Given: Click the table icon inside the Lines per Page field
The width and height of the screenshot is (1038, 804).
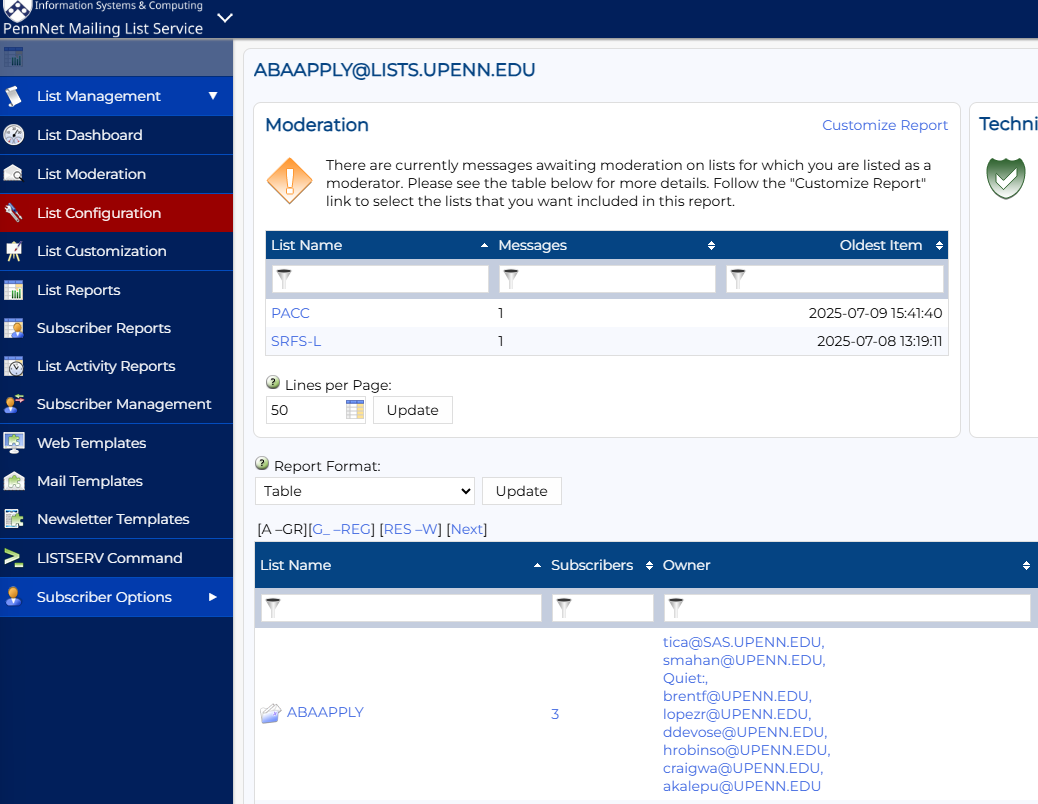Looking at the screenshot, I should [x=355, y=410].
